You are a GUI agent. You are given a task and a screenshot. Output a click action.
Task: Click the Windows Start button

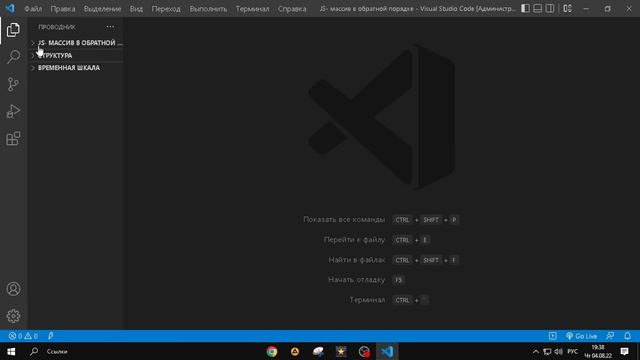click(x=11, y=351)
